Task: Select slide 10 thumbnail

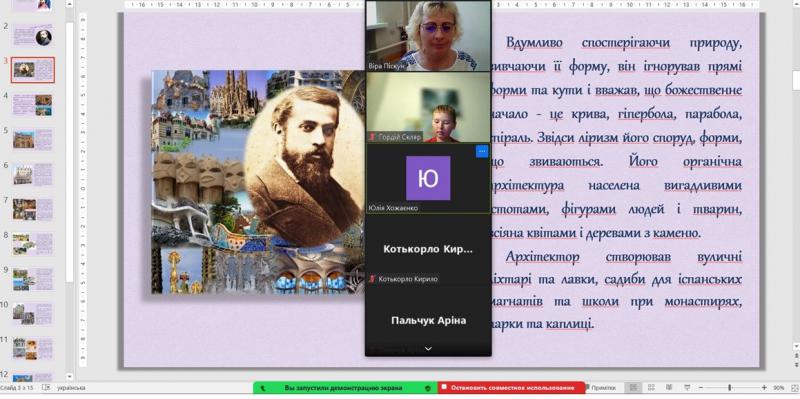Action: 33,314
